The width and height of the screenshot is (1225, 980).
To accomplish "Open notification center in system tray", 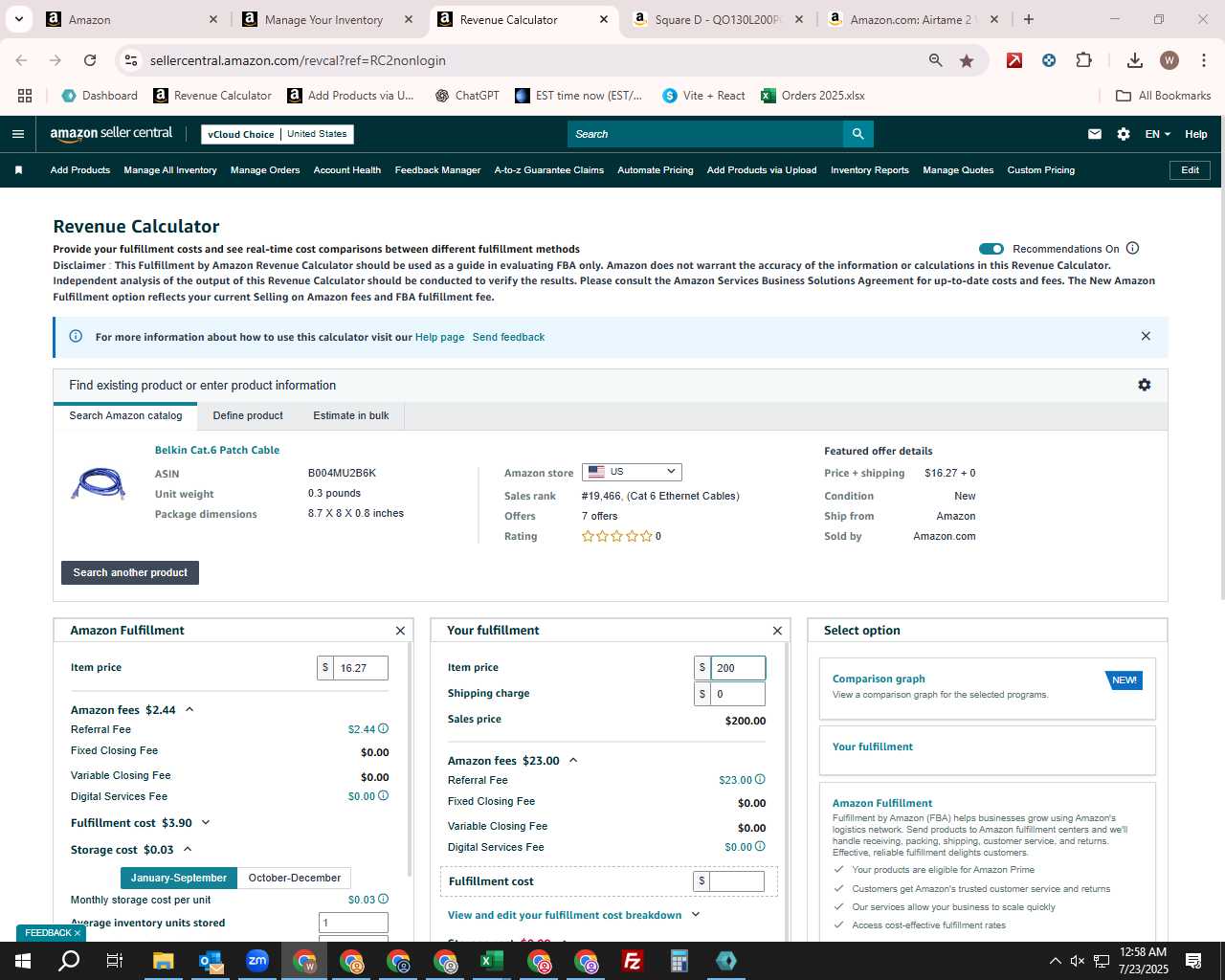I will (1193, 961).
